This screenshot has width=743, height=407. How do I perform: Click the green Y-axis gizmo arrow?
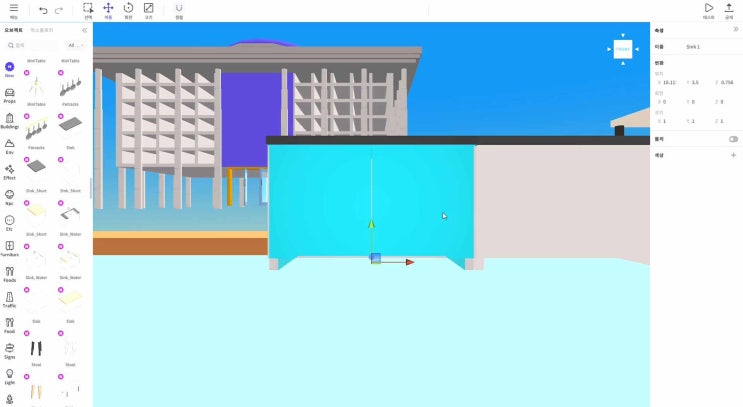click(372, 224)
